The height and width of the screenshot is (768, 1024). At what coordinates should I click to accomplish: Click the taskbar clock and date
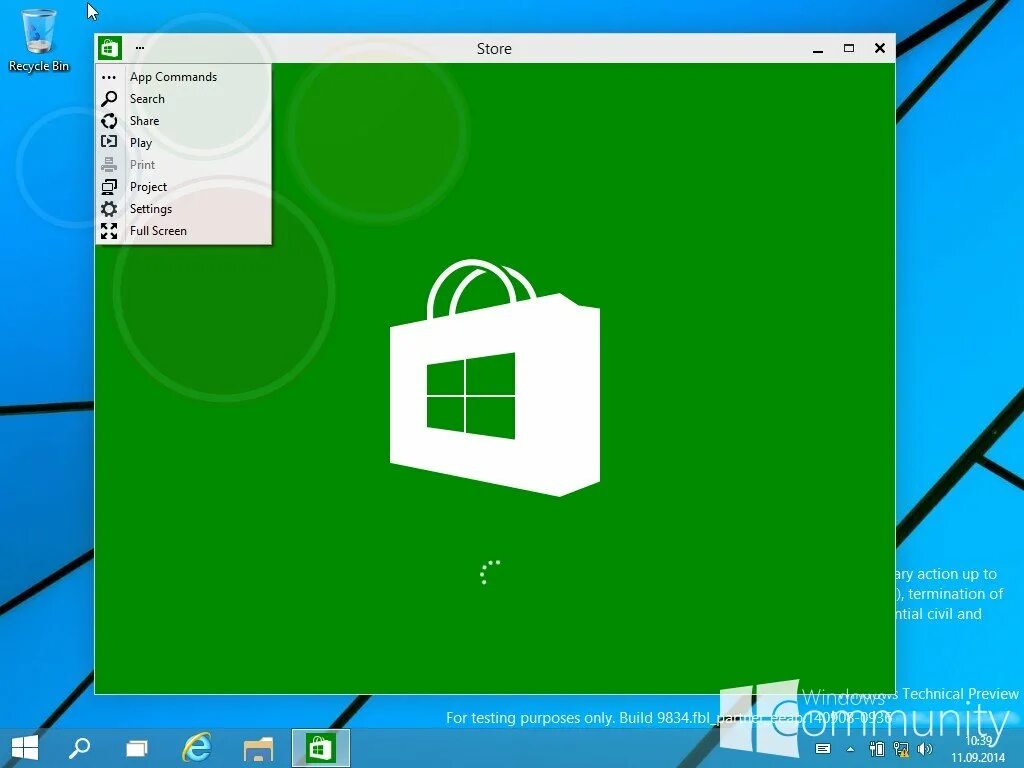coord(978,749)
